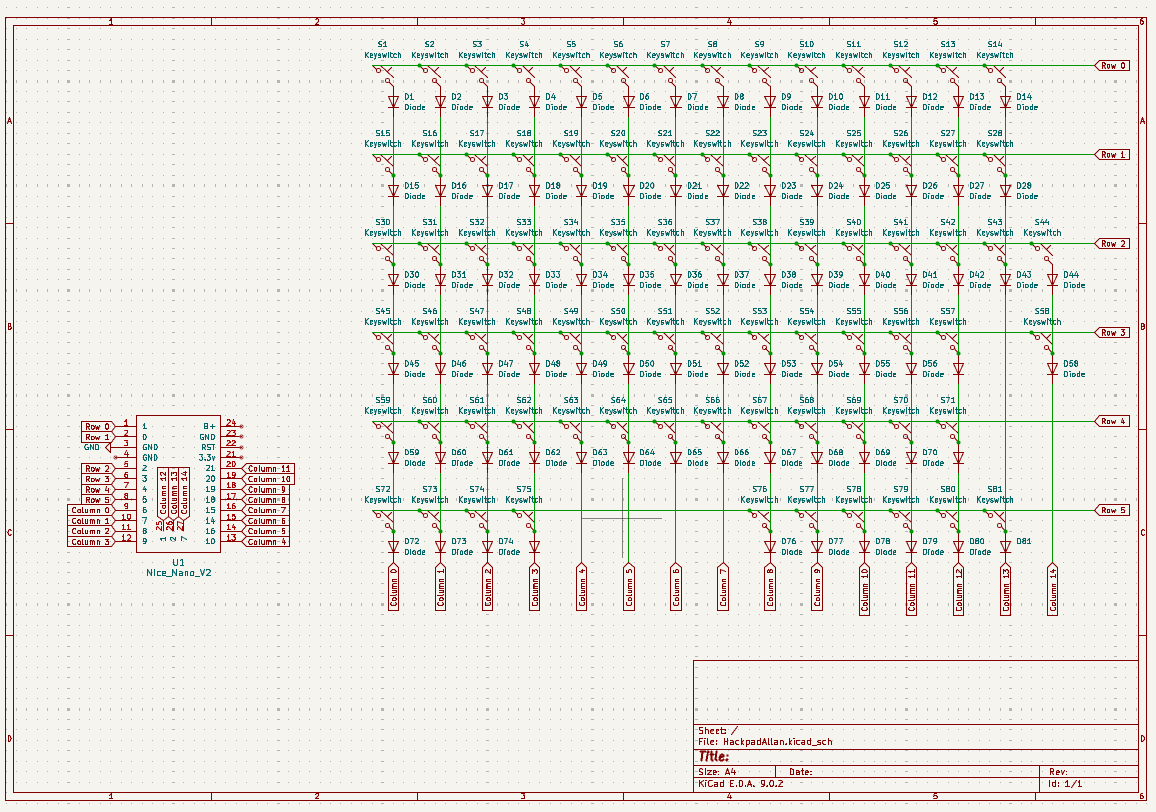
Task: Click the B+ pin name on U1
Action: pos(209,427)
